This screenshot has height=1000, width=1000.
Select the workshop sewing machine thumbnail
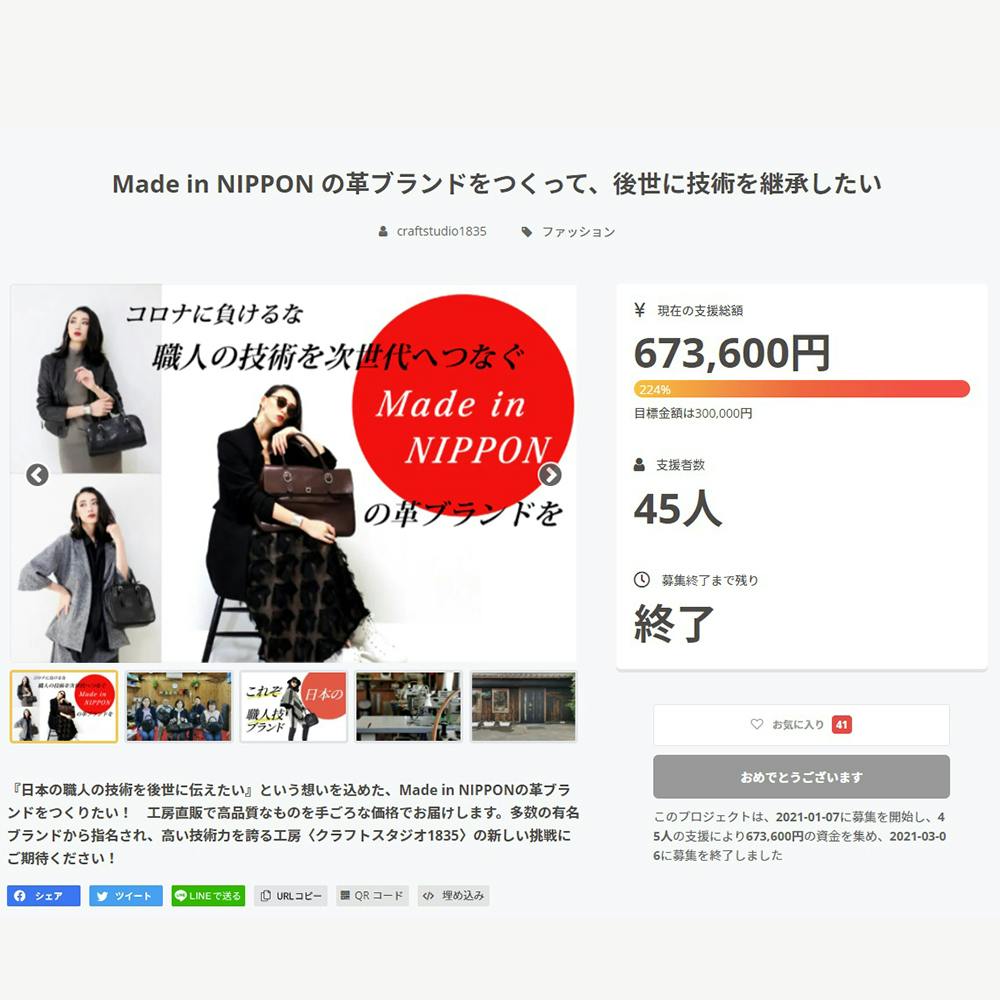(409, 707)
